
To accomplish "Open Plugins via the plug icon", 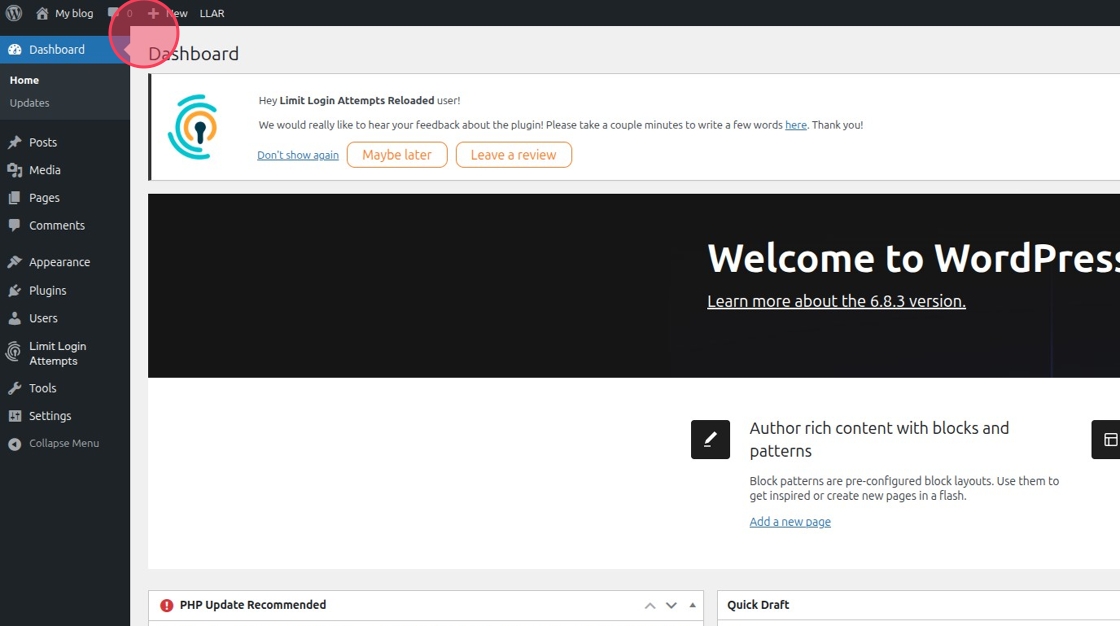I will [14, 290].
